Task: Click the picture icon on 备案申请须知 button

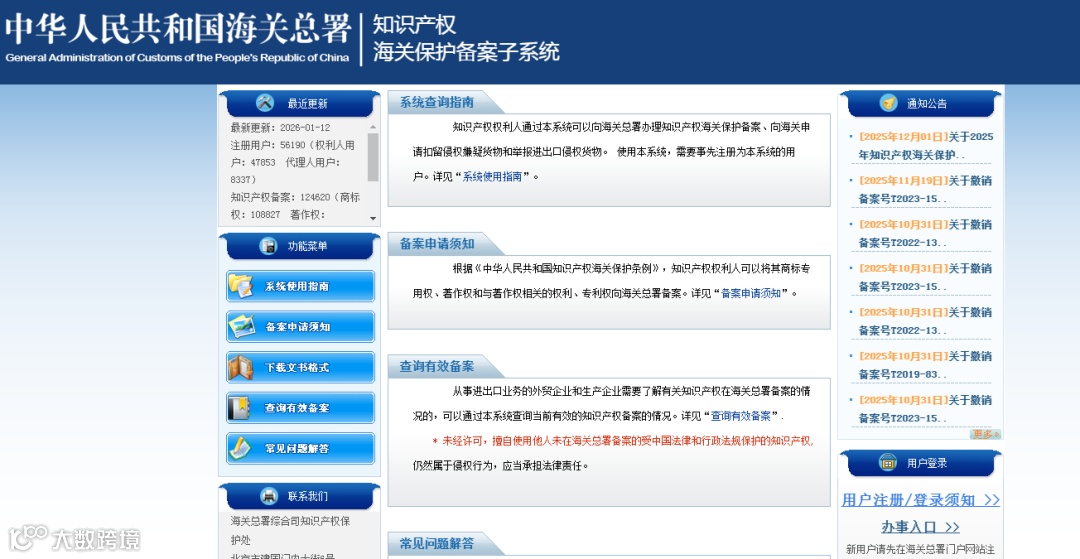Action: [x=242, y=326]
